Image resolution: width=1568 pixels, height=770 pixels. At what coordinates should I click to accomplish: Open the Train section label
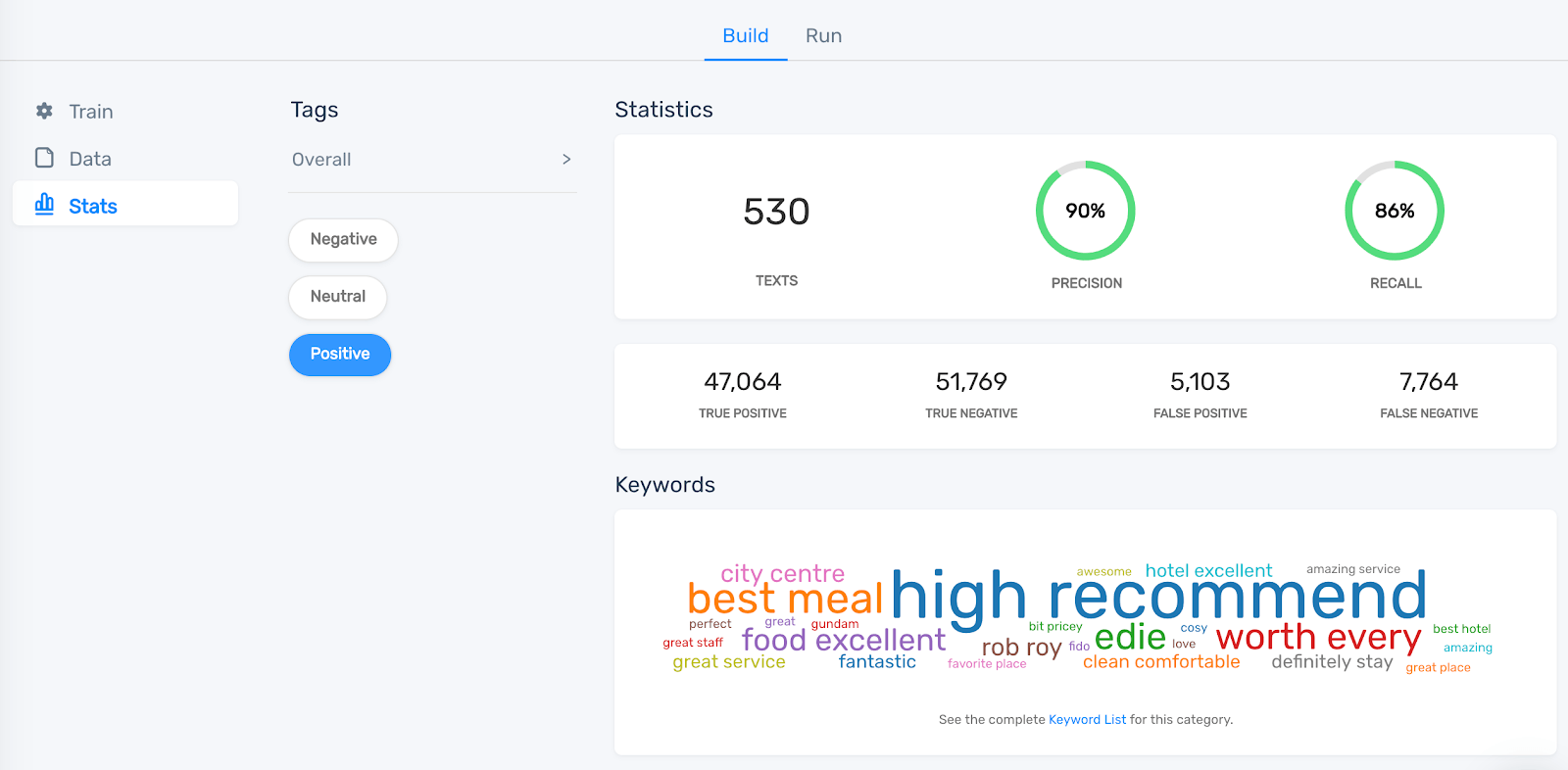point(91,112)
